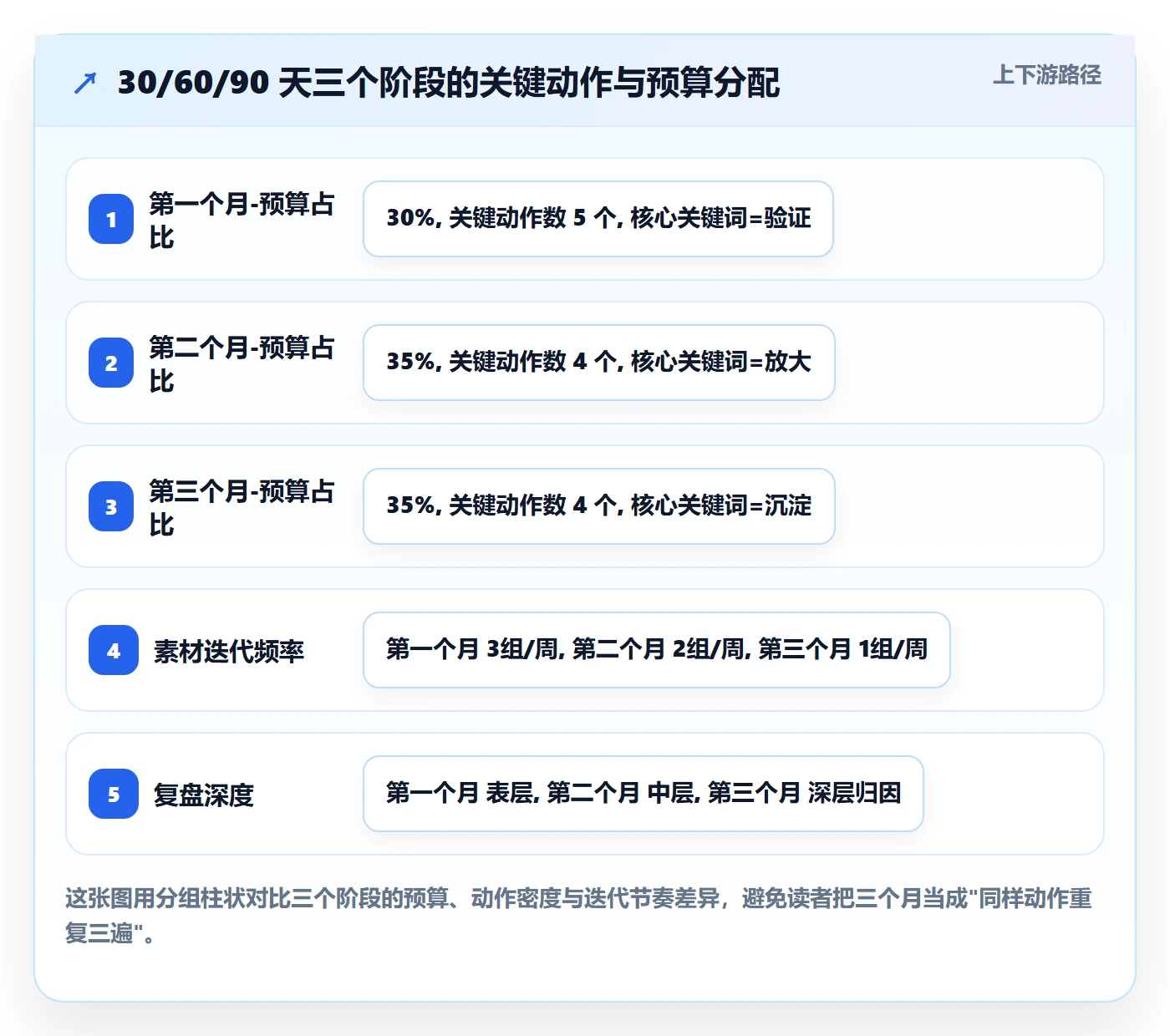Click the 第一个月-预算占比 label

tap(242, 220)
